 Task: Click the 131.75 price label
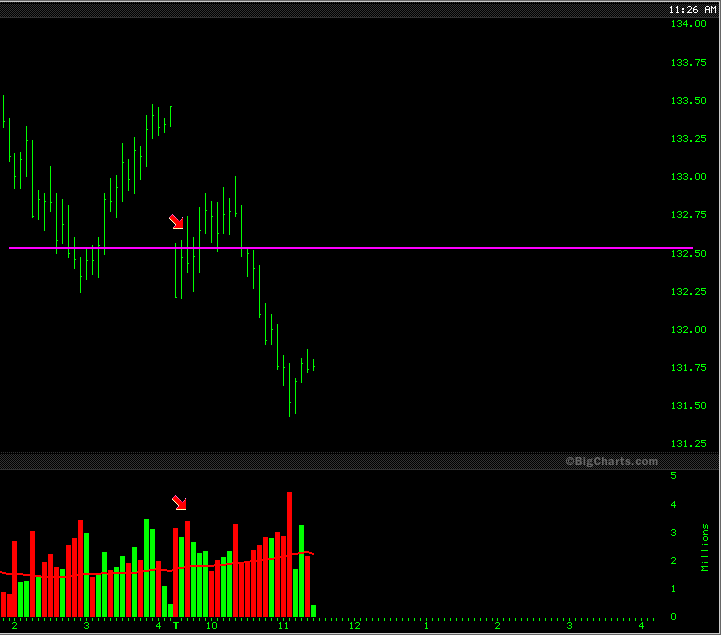tap(688, 368)
